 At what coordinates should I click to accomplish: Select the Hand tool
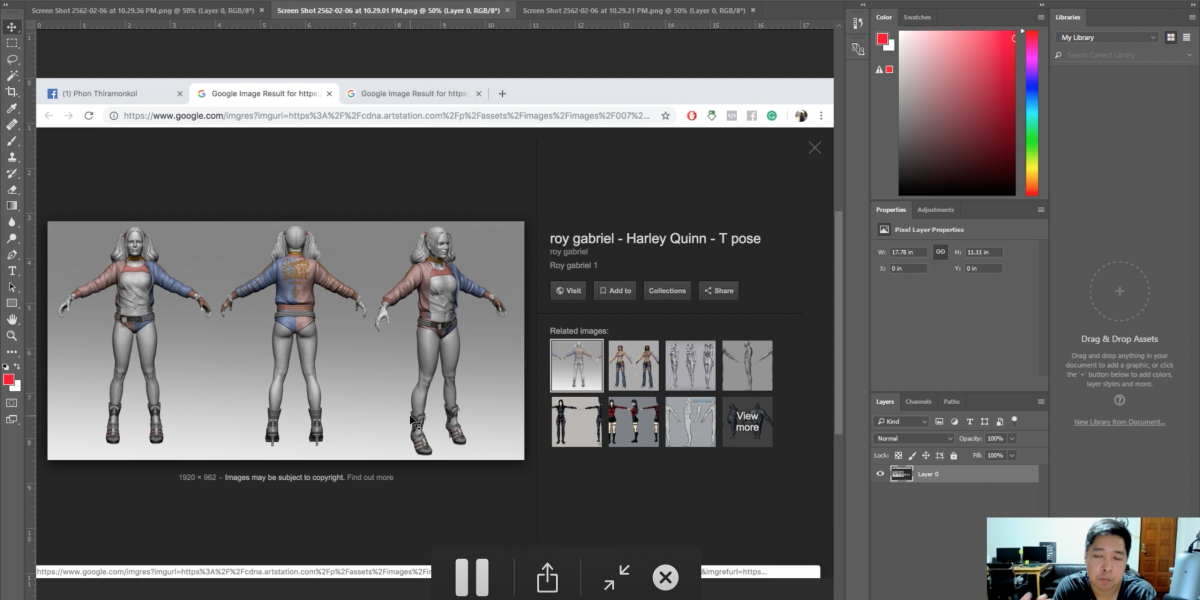tap(12, 319)
